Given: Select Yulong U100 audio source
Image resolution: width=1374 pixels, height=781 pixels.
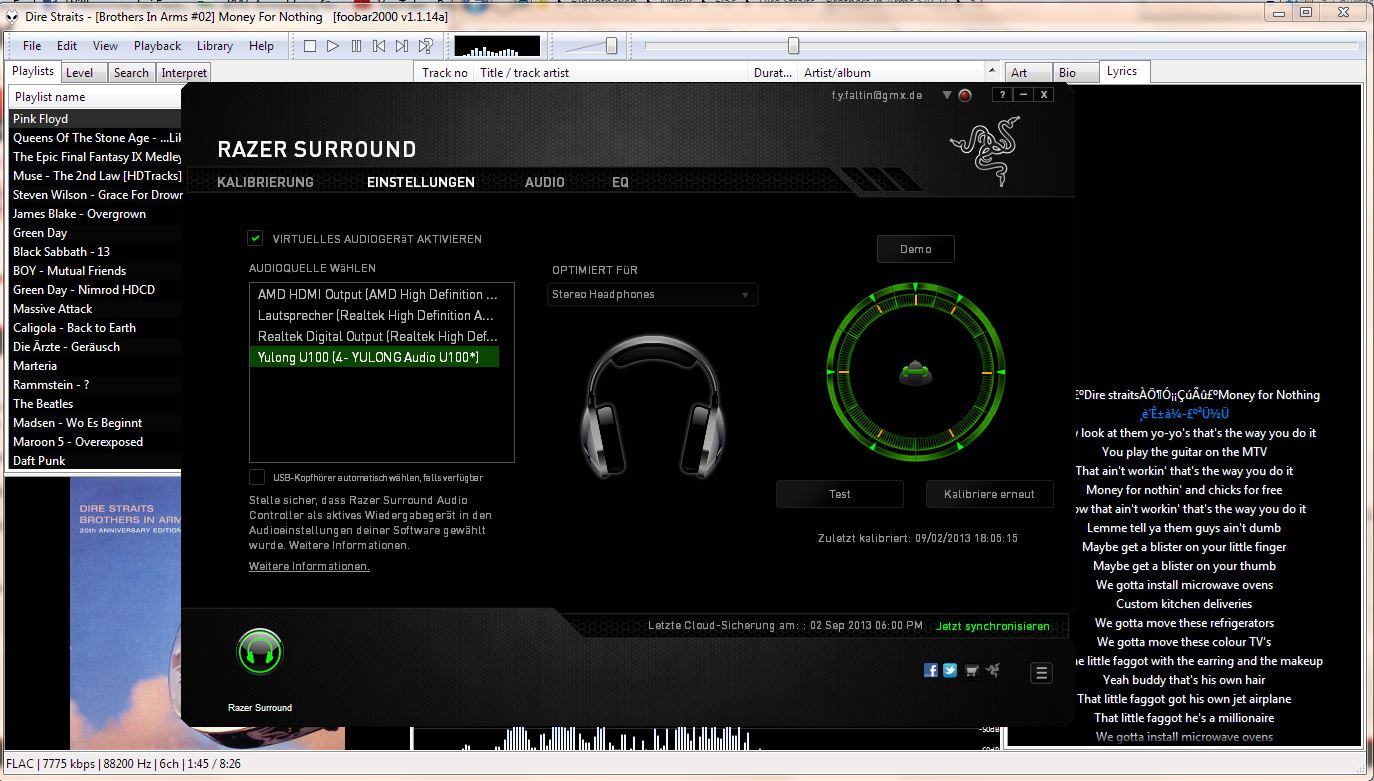Looking at the screenshot, I should point(374,357).
